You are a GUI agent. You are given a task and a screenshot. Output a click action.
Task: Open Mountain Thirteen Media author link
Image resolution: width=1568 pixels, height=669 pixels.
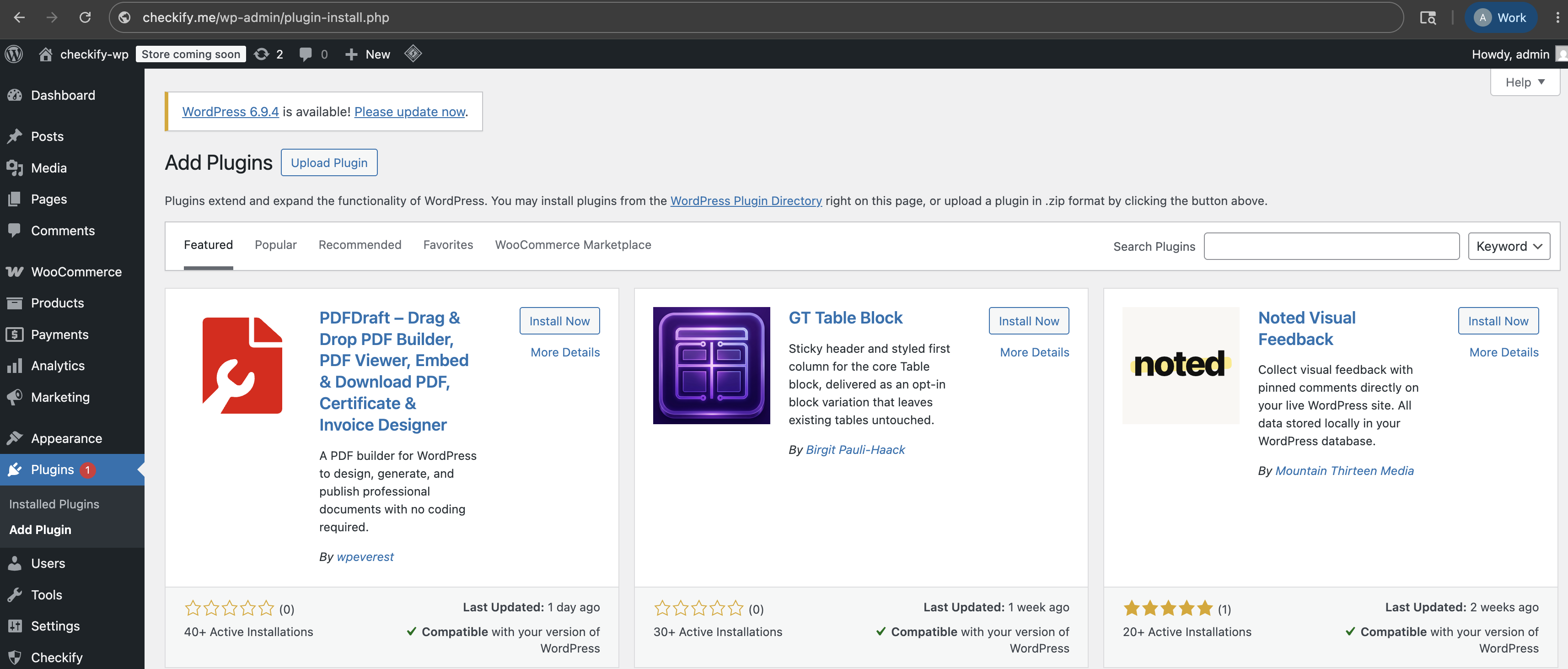tap(1344, 470)
